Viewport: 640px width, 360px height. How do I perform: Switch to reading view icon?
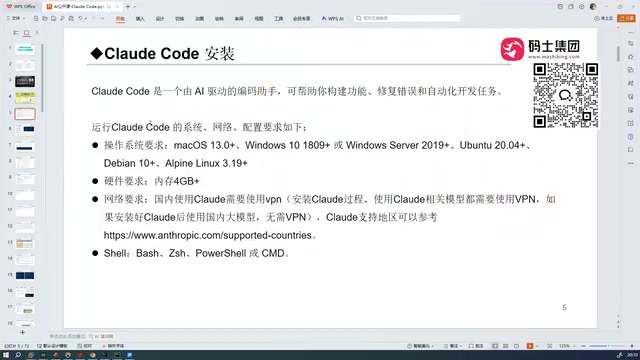[x=517, y=346]
